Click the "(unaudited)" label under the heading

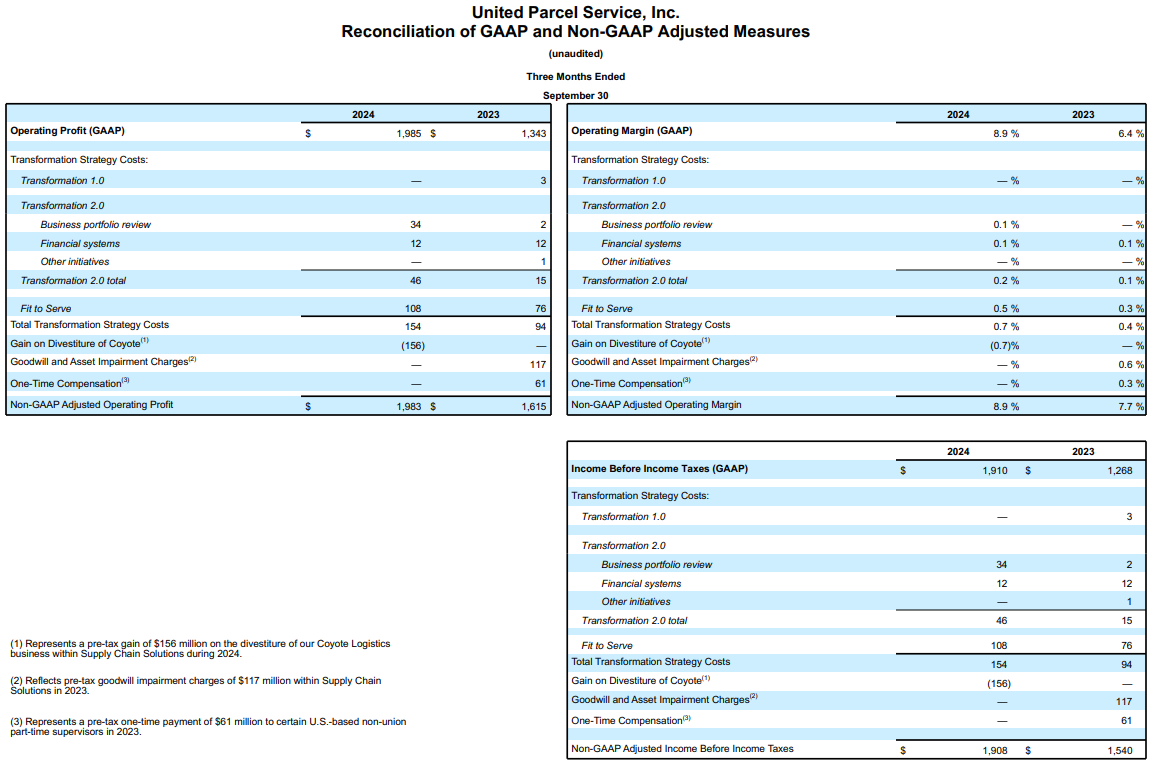pyautogui.click(x=576, y=54)
